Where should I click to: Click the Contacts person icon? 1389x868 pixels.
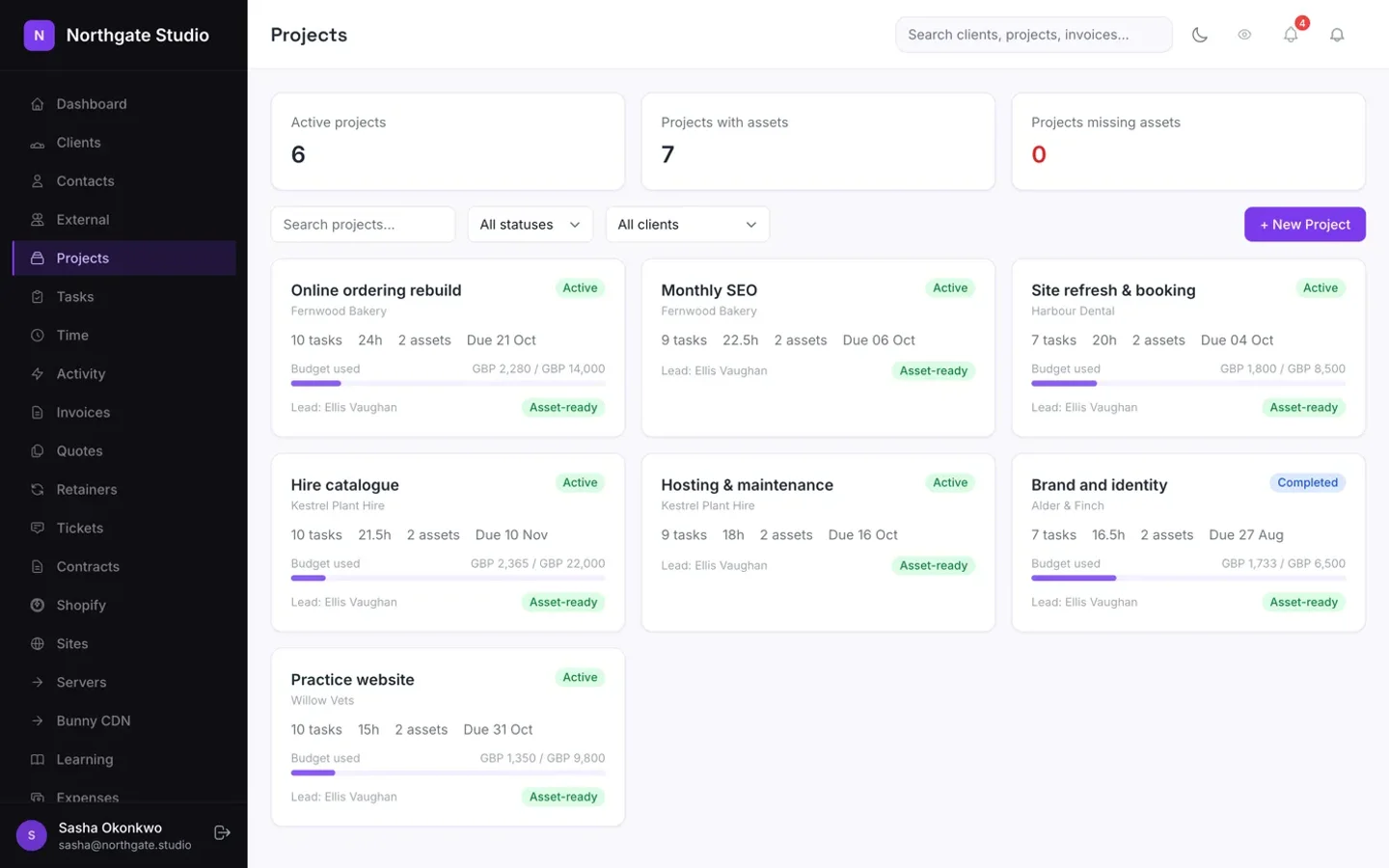[x=38, y=181]
